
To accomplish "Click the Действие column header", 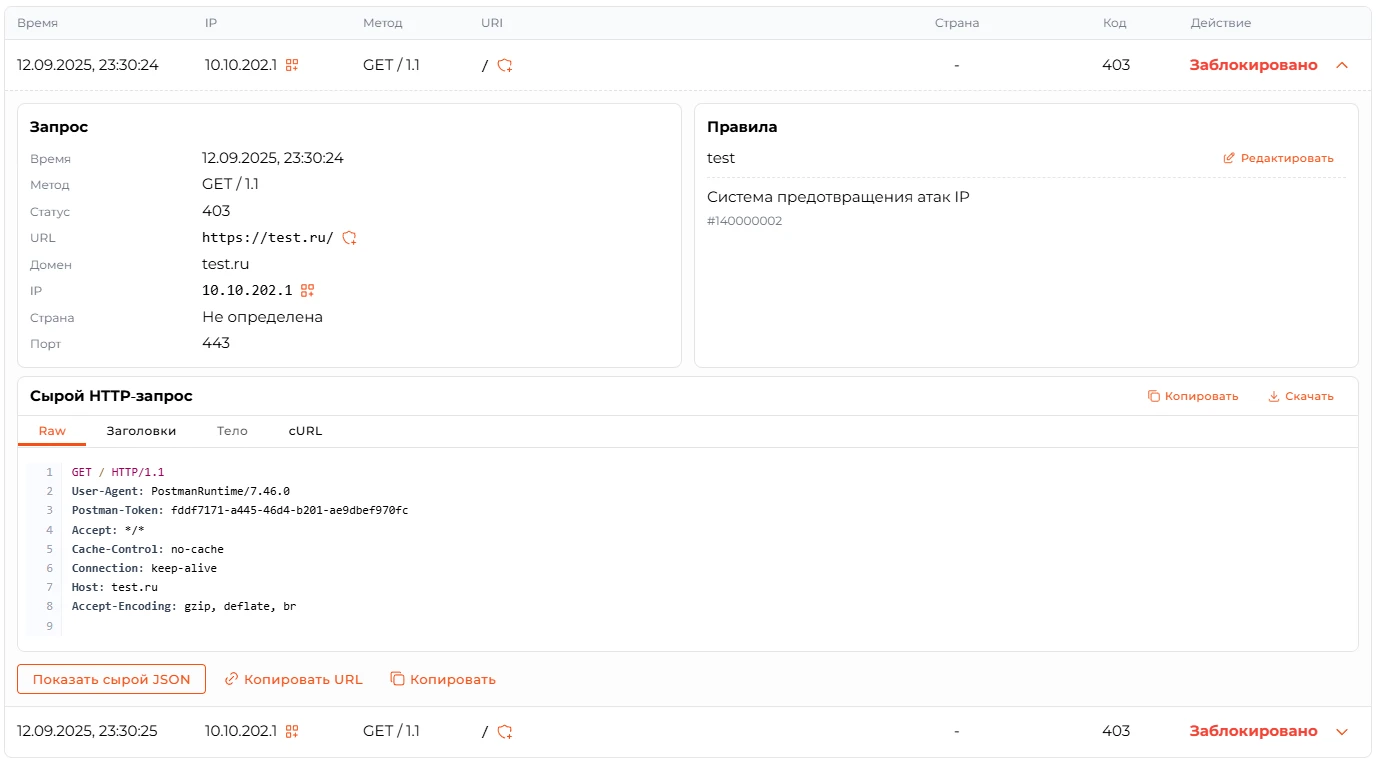I will coord(1220,23).
